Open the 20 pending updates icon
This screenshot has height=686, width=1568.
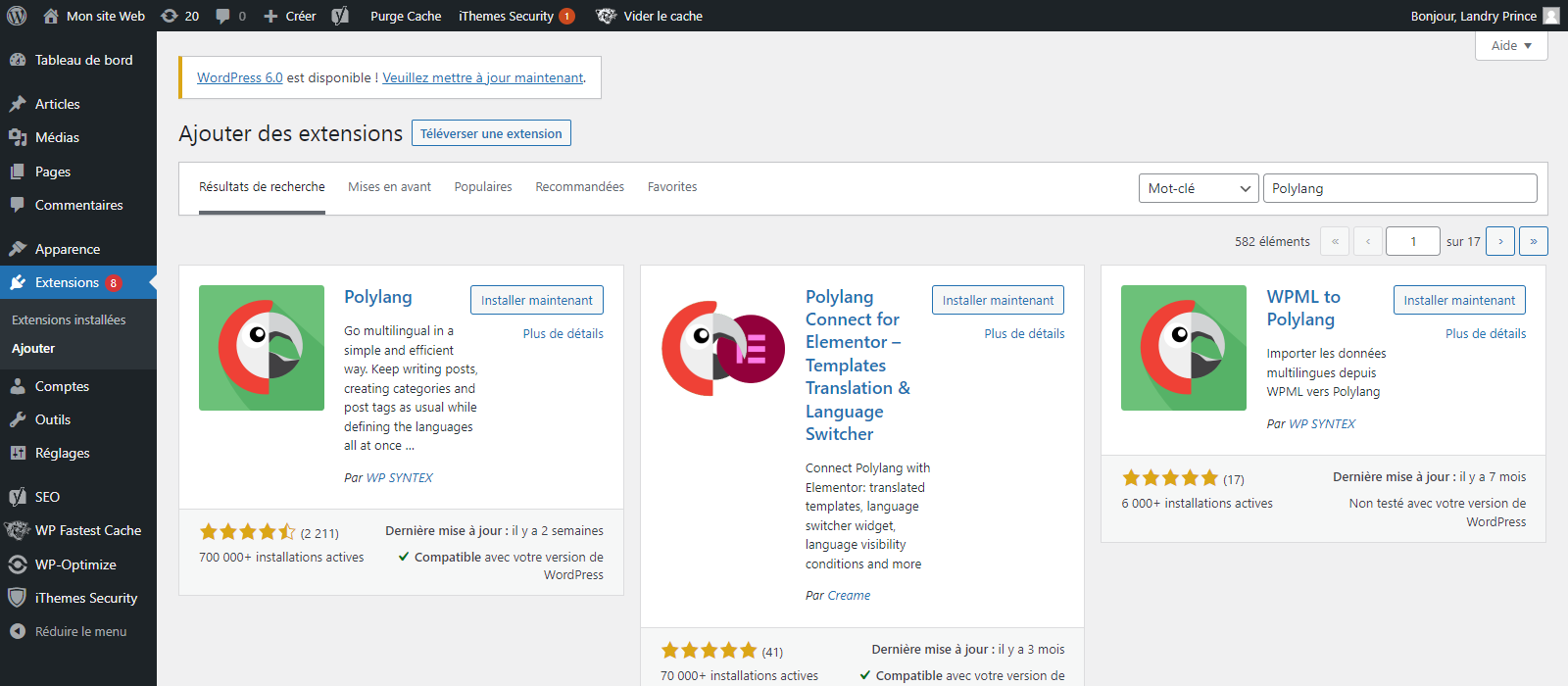click(179, 16)
